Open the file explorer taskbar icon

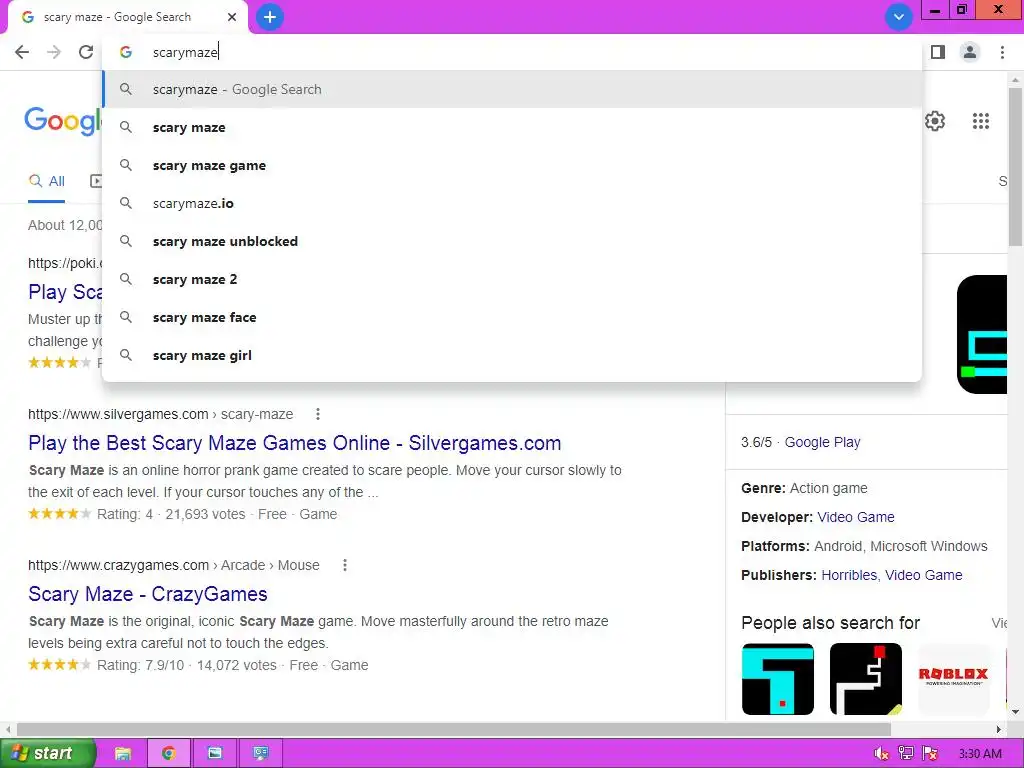point(123,753)
